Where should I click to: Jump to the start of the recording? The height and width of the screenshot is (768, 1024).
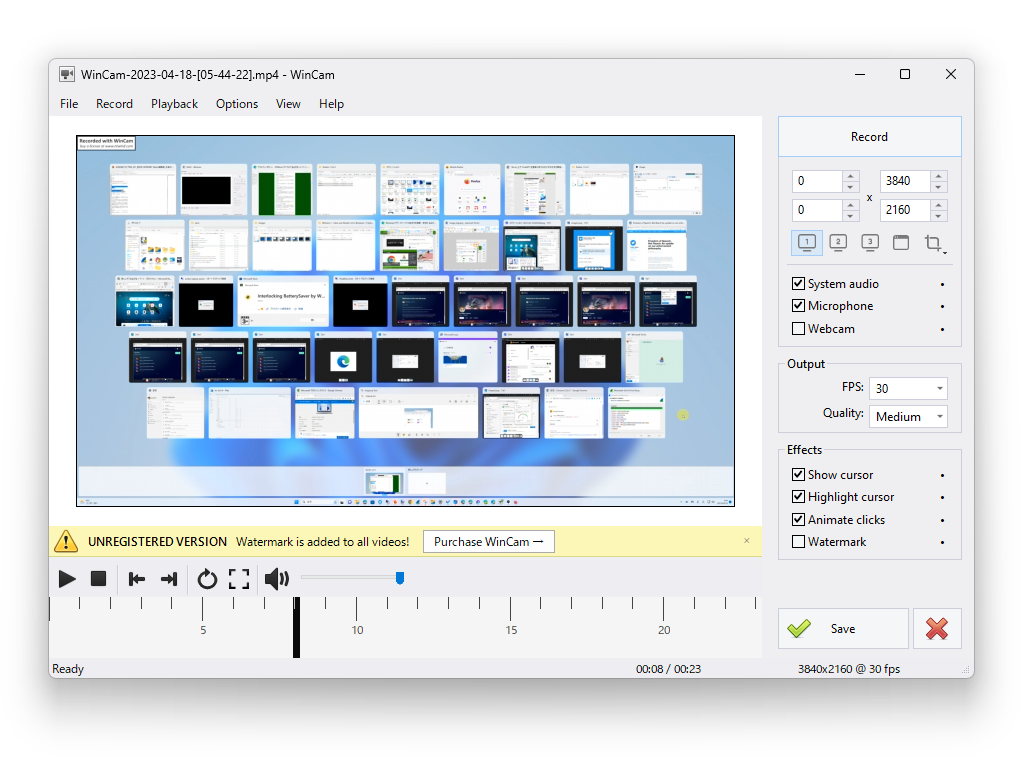point(137,578)
